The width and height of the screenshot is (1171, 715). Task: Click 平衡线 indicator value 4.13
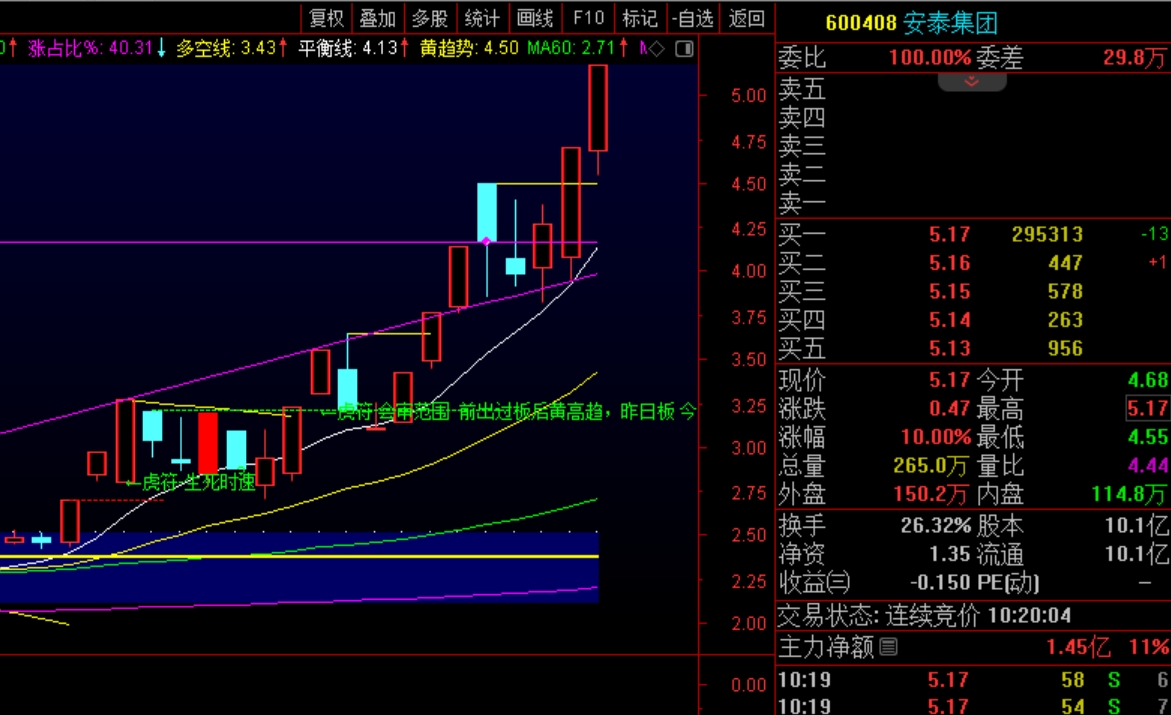click(x=380, y=49)
